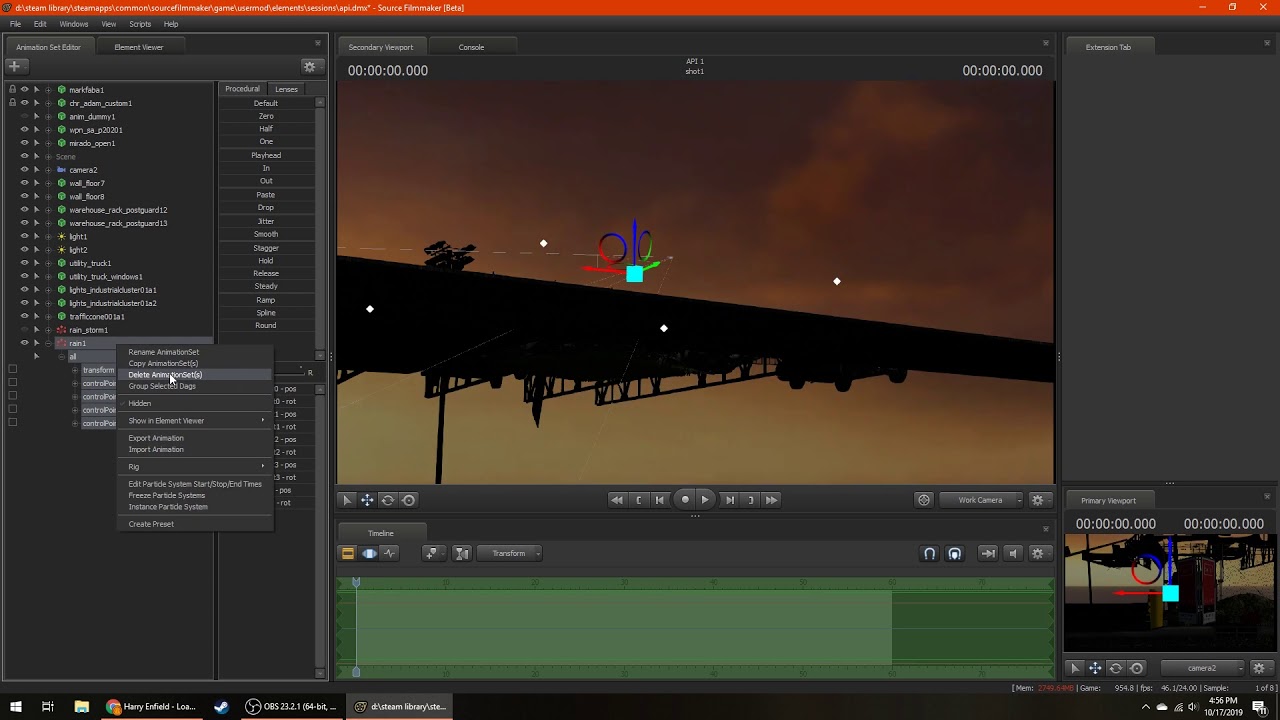This screenshot has height=720, width=1280.
Task: Click the bookmark tool icon in timeline
Action: (432, 553)
